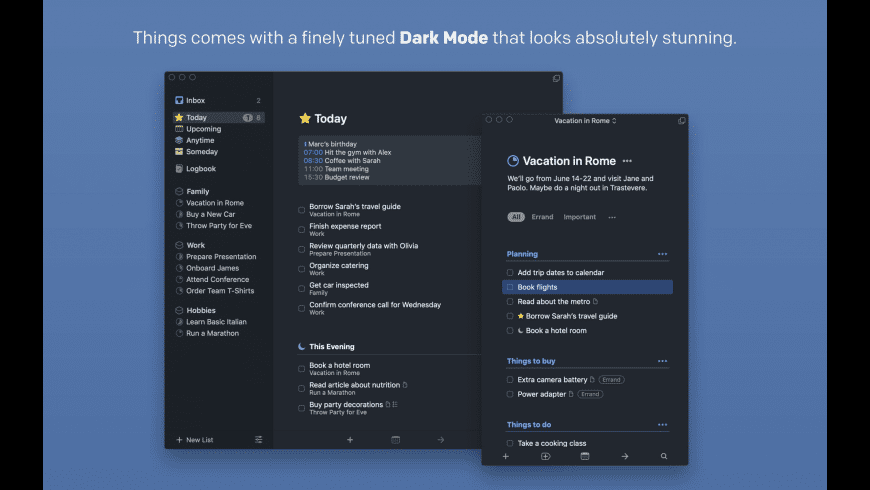Open project options ellipsis beside Vacation in Rome
The width and height of the screenshot is (870, 490).
[x=627, y=161]
